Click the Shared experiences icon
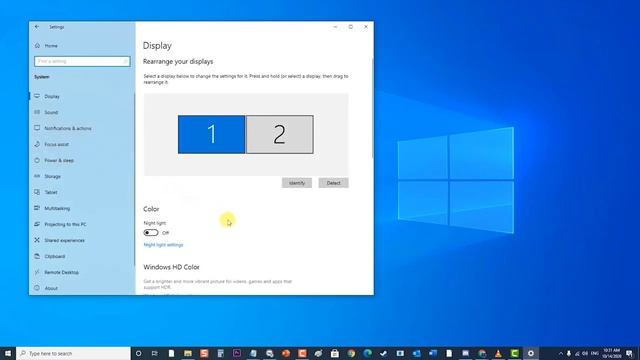Image resolution: width=640 pixels, height=360 pixels. coord(37,240)
